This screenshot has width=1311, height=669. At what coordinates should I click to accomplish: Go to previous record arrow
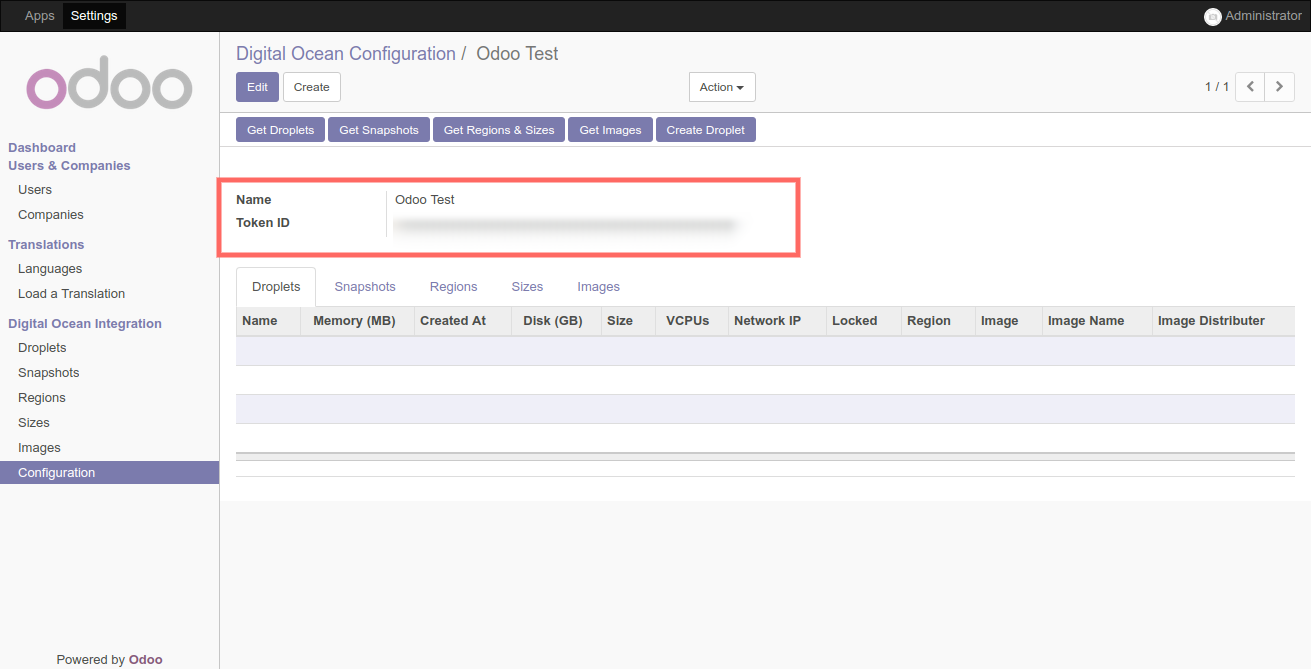click(1250, 87)
